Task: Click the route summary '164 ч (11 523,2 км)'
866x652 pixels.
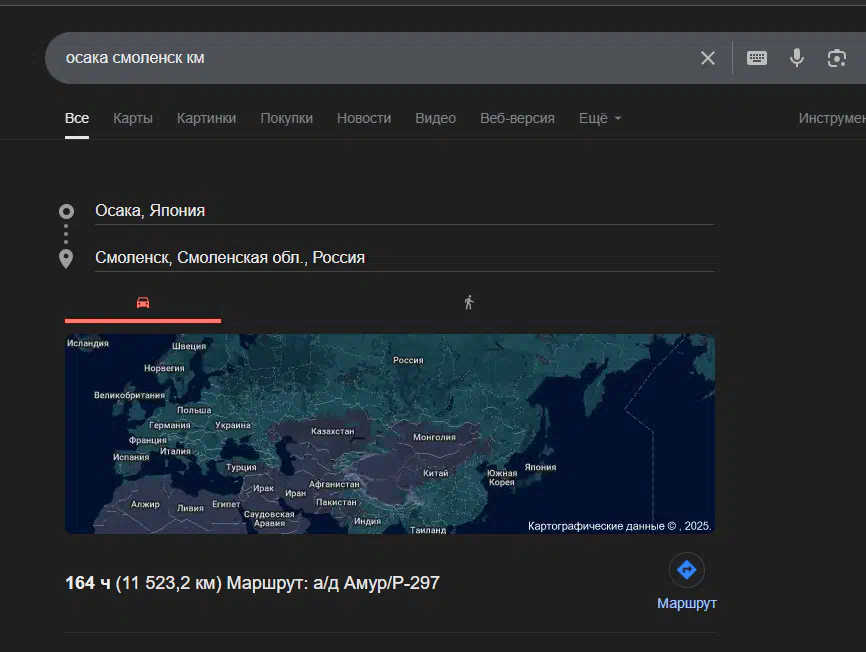Action: click(x=144, y=583)
